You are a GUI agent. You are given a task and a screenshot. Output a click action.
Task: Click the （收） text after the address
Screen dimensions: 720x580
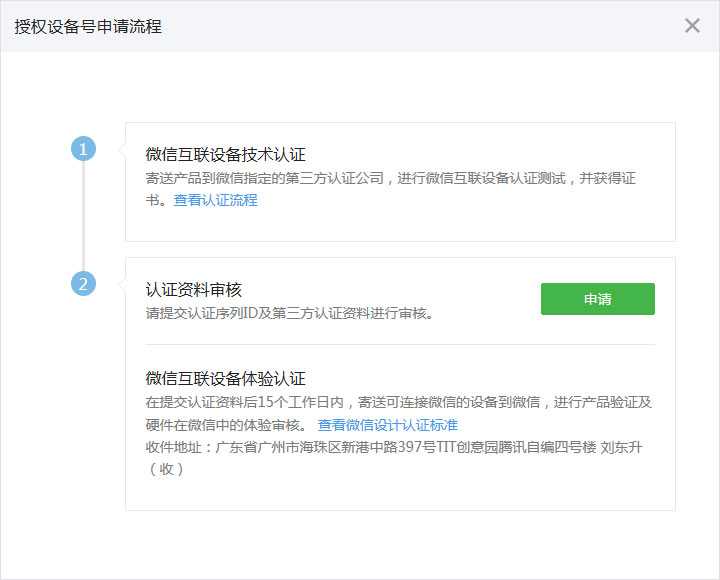[x=166, y=469]
